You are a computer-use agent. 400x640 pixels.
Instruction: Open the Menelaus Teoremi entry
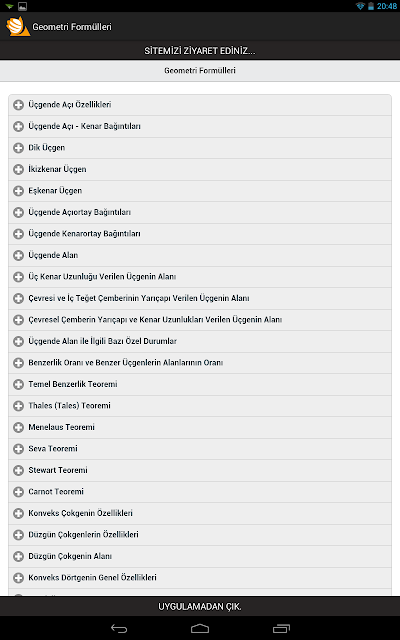[x=200, y=427]
